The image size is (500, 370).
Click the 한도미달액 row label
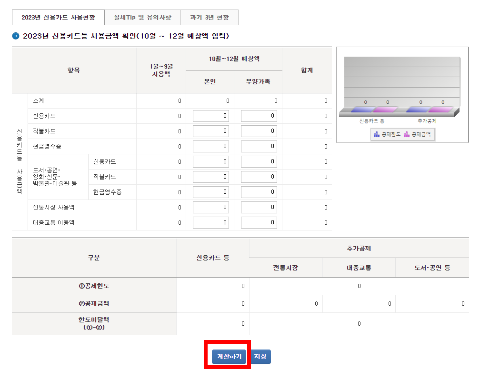[x=94, y=323]
